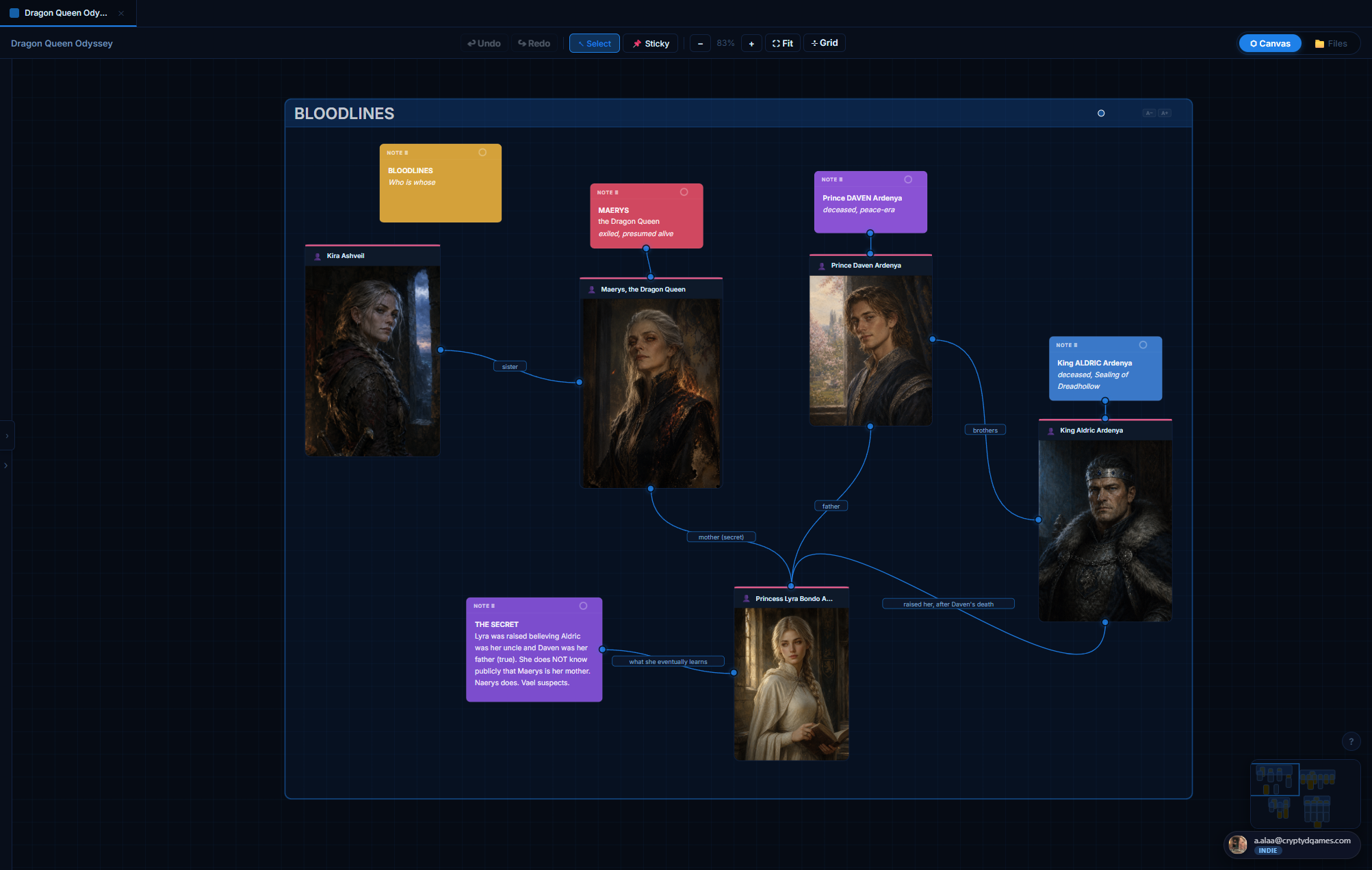Choose the Sticky note tool

pyautogui.click(x=651, y=43)
